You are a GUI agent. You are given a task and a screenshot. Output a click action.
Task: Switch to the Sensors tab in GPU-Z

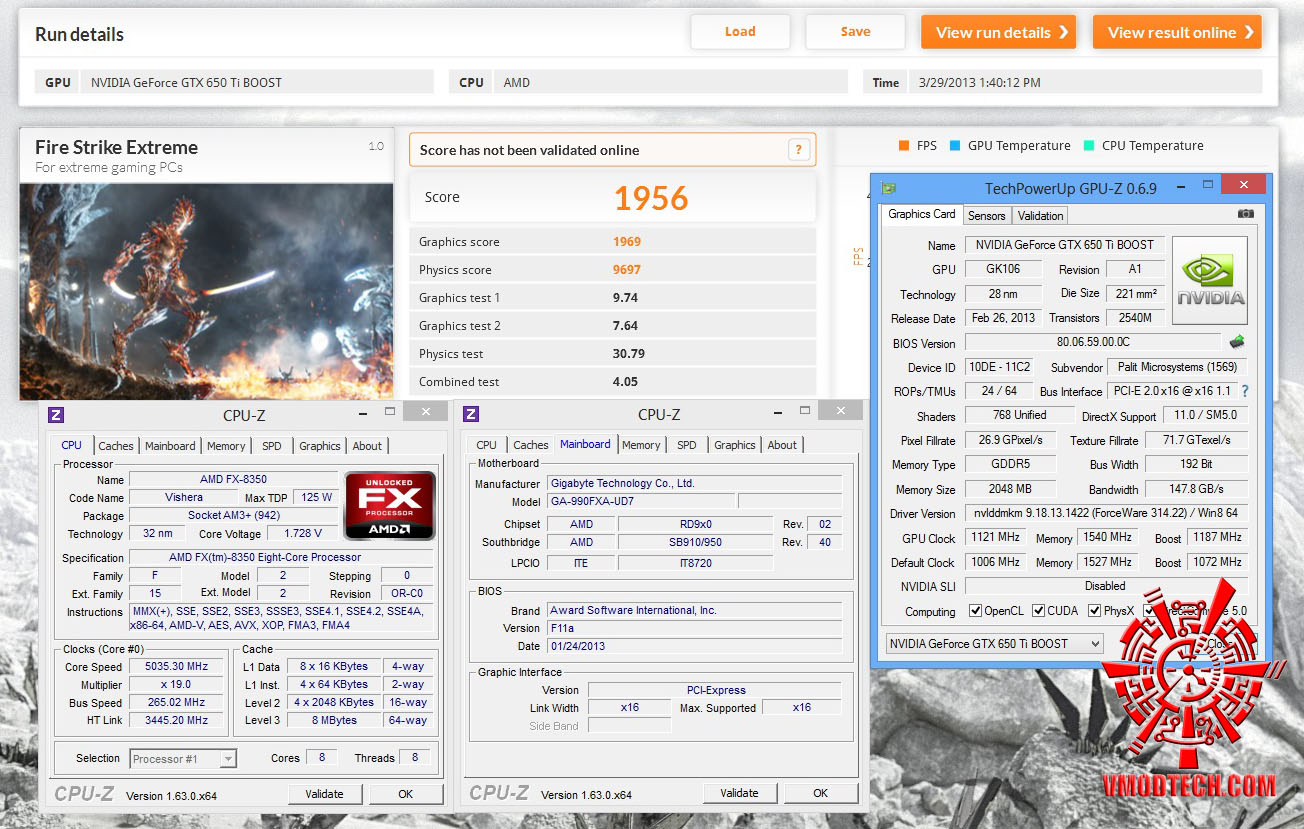(986, 215)
